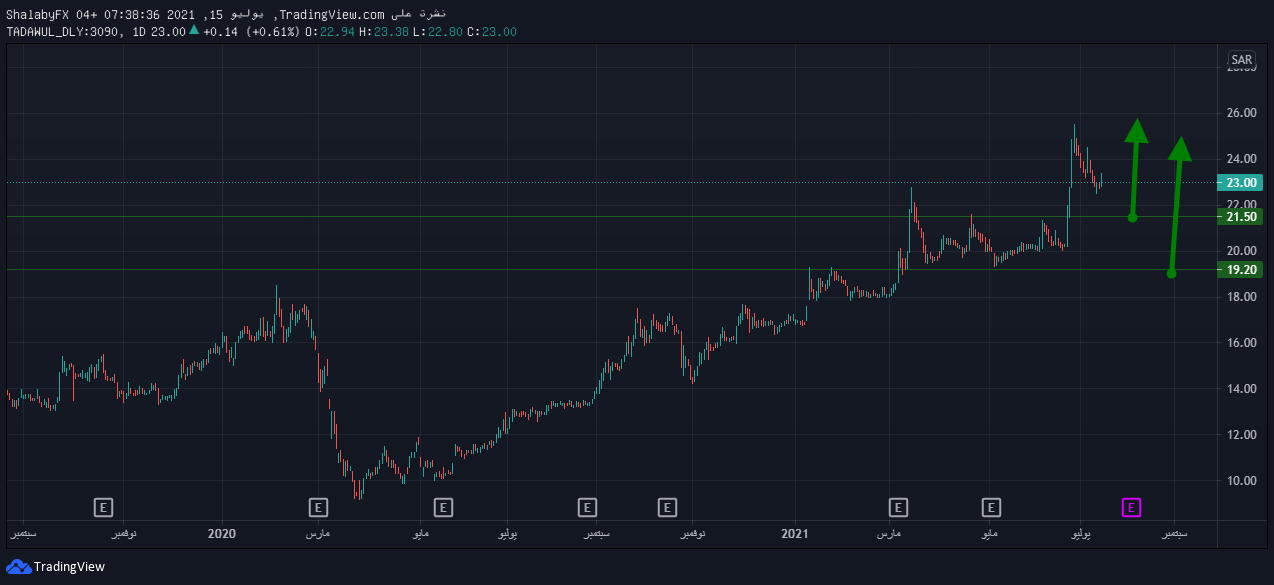Open the E marker just after مايو 2020

444,507
